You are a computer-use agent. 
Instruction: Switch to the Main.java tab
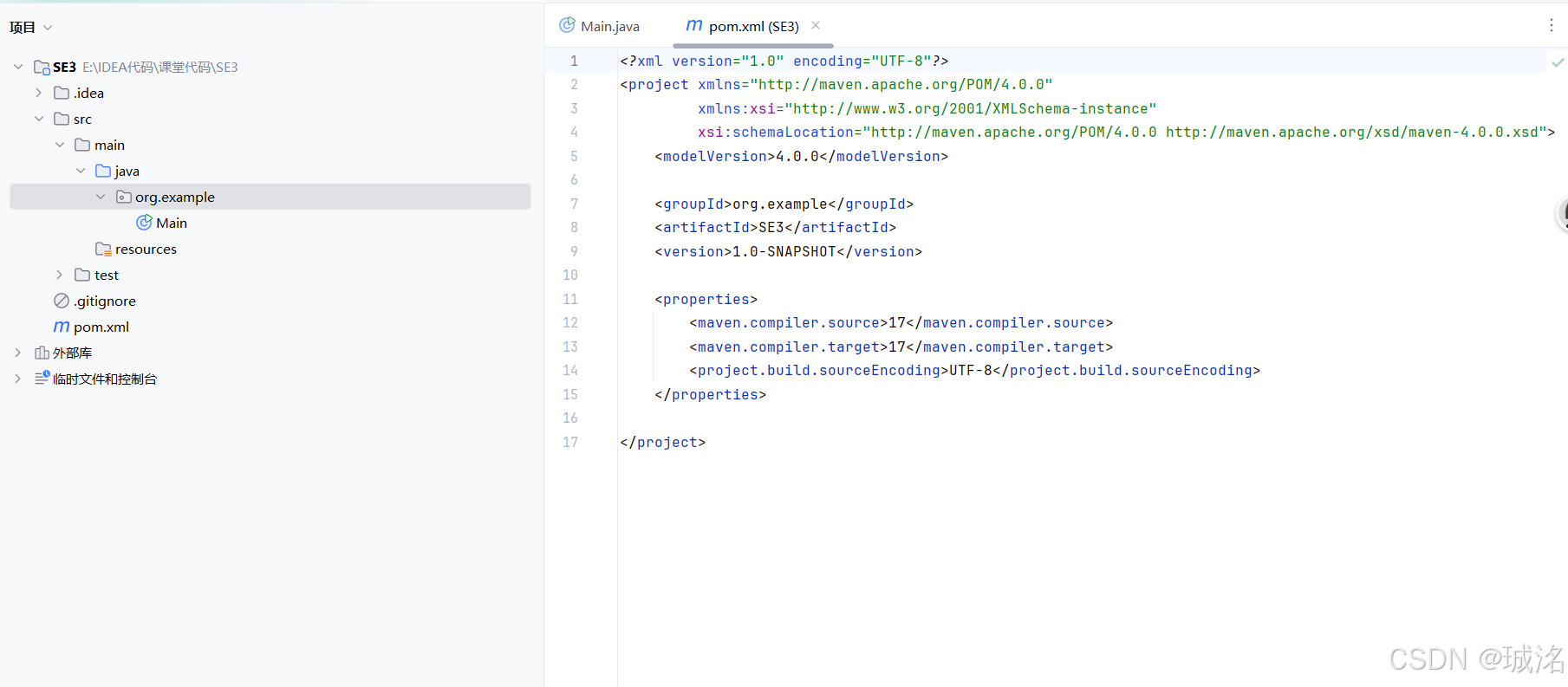tap(600, 26)
